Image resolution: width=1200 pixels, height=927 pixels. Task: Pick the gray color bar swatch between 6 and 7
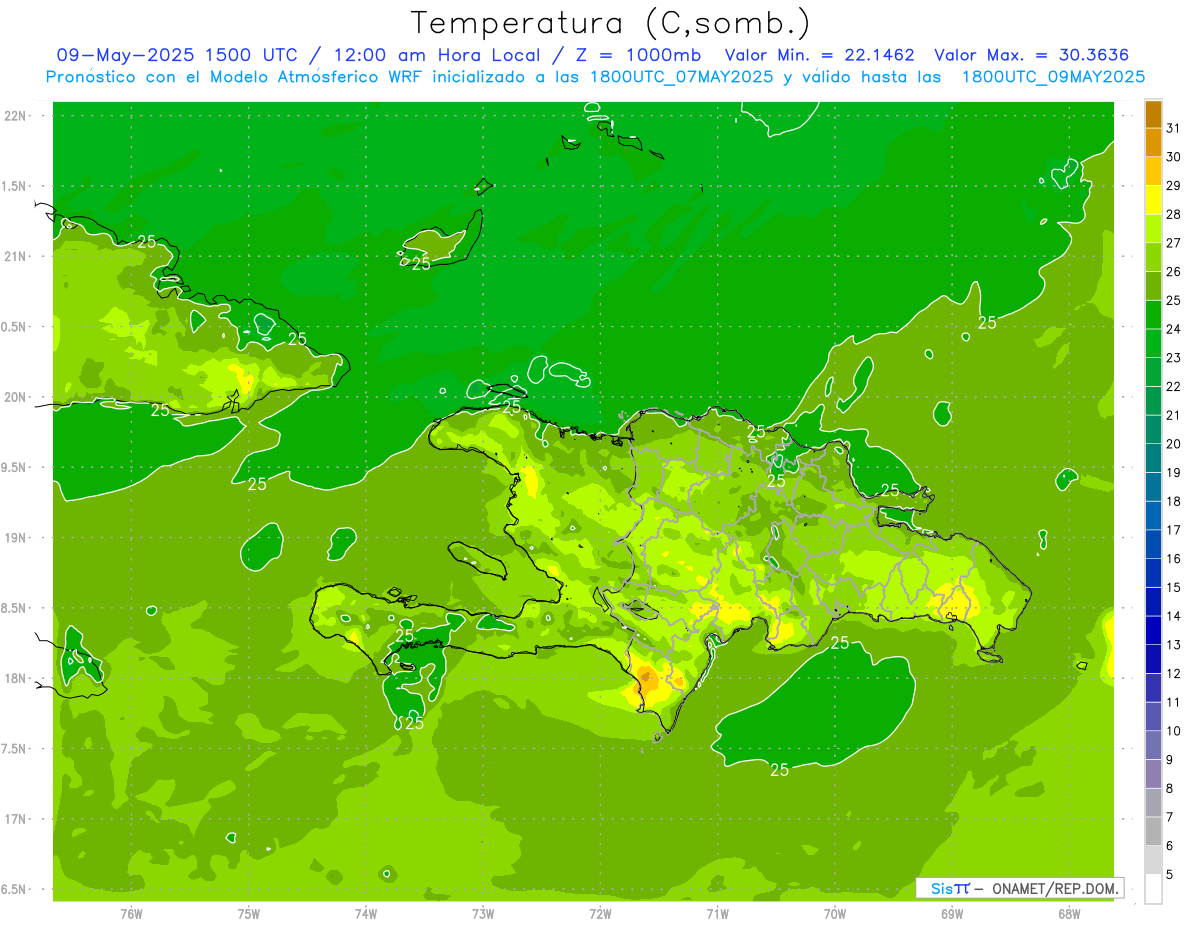coord(1153,832)
